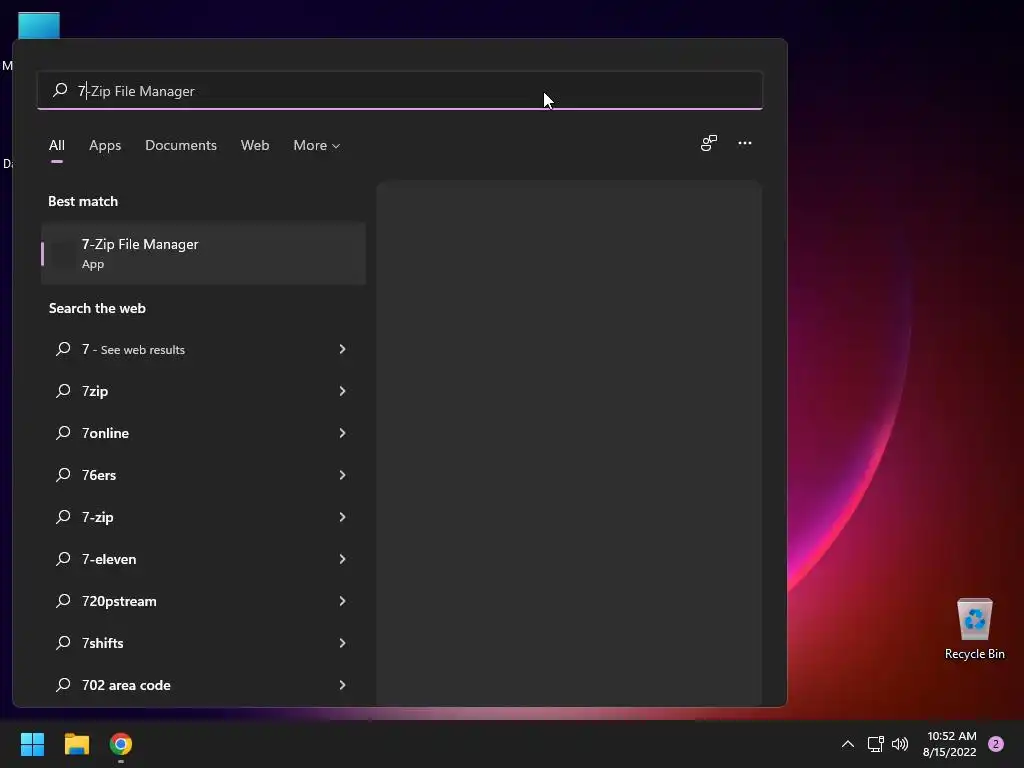Image resolution: width=1024 pixels, height=768 pixels.
Task: Expand chevron beside '7shifts'
Action: pos(342,643)
